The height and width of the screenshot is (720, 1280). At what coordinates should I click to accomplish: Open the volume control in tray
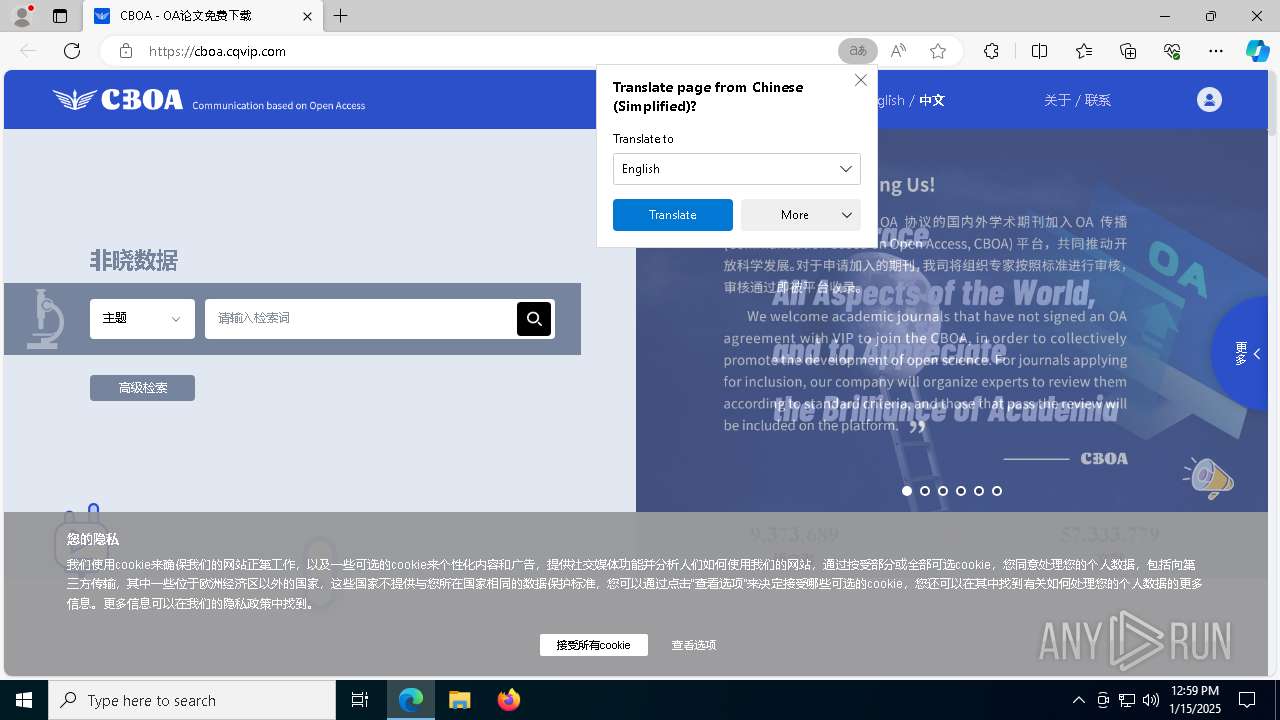click(x=1151, y=700)
